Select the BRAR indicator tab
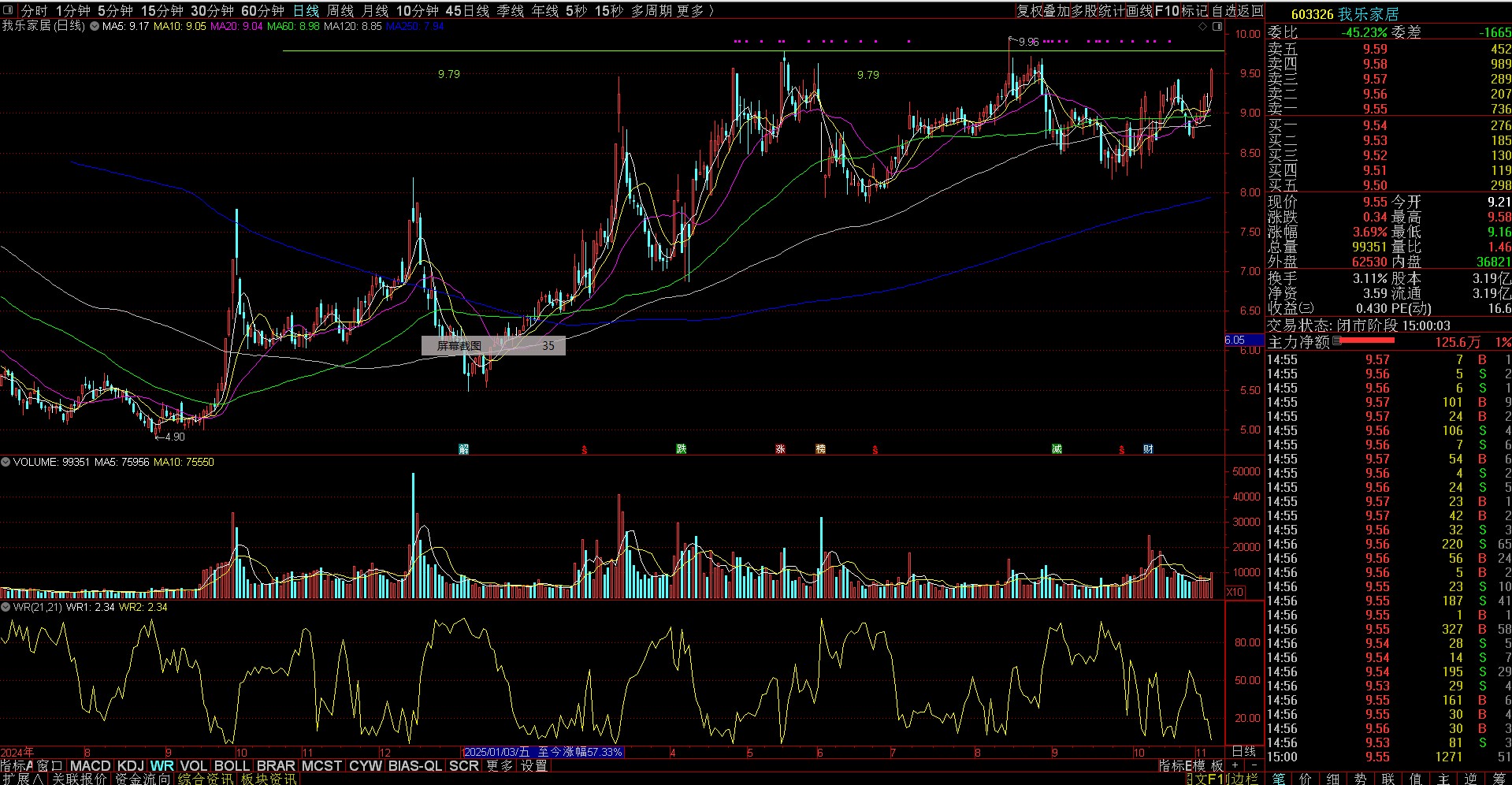Image resolution: width=1512 pixels, height=785 pixels. (276, 765)
